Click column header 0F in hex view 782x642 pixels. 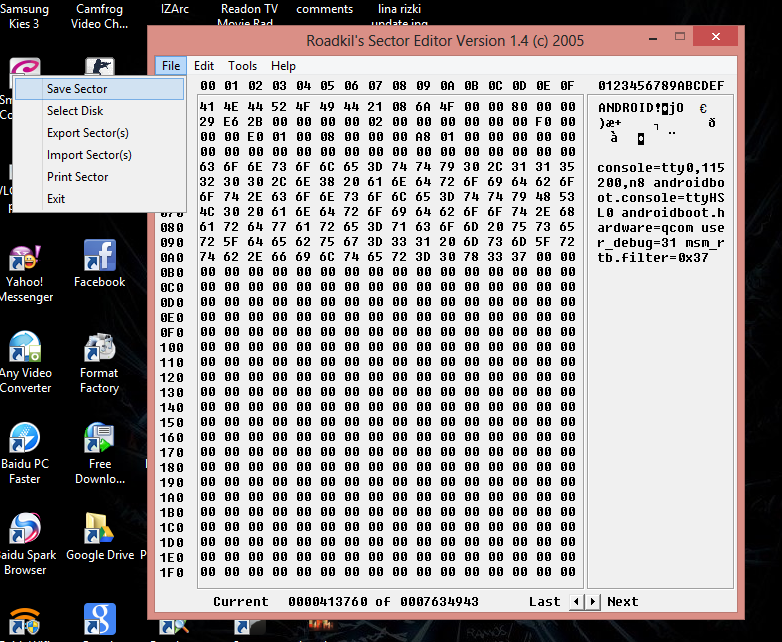pyautogui.click(x=567, y=86)
